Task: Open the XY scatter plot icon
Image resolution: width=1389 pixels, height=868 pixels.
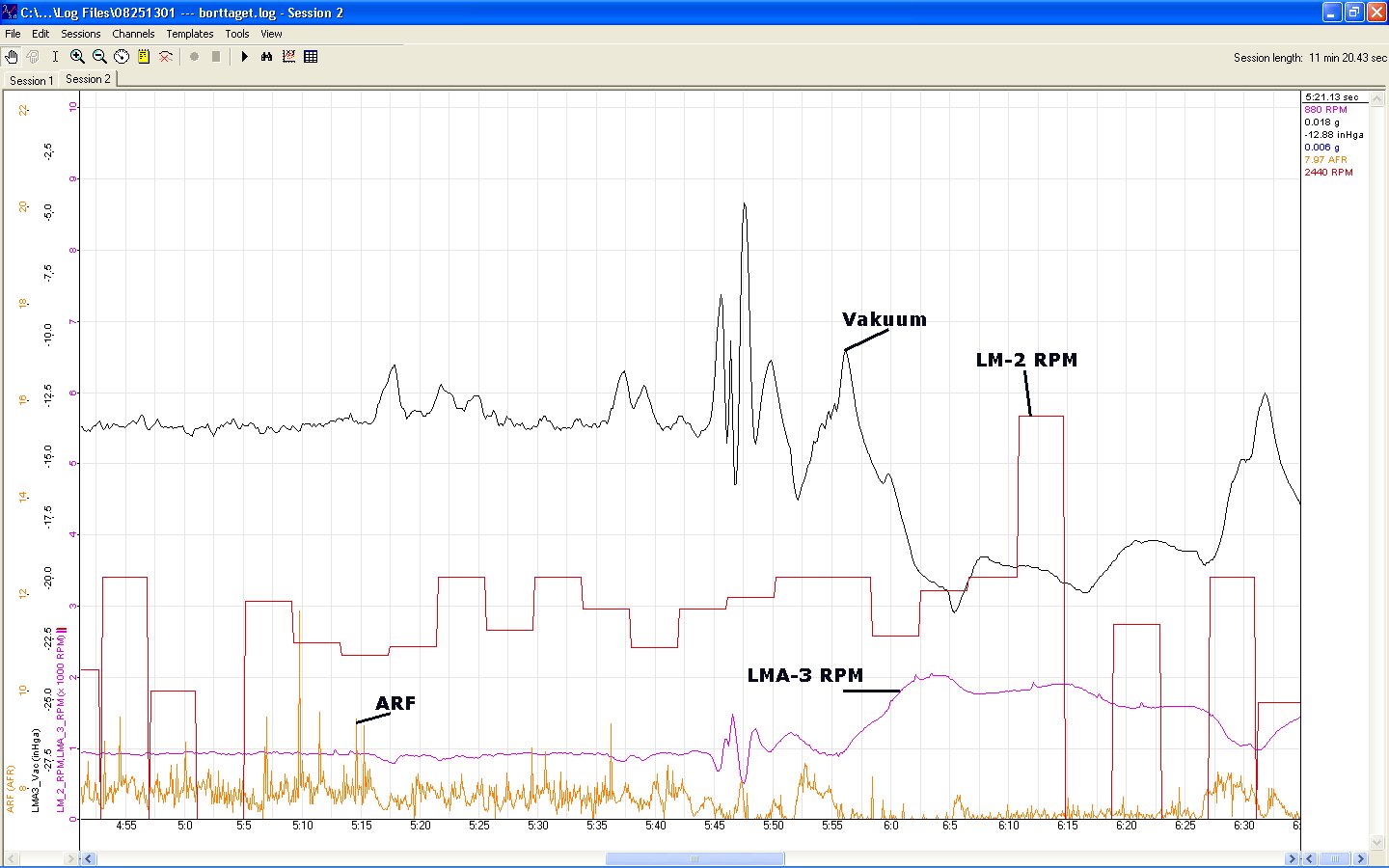Action: click(288, 57)
